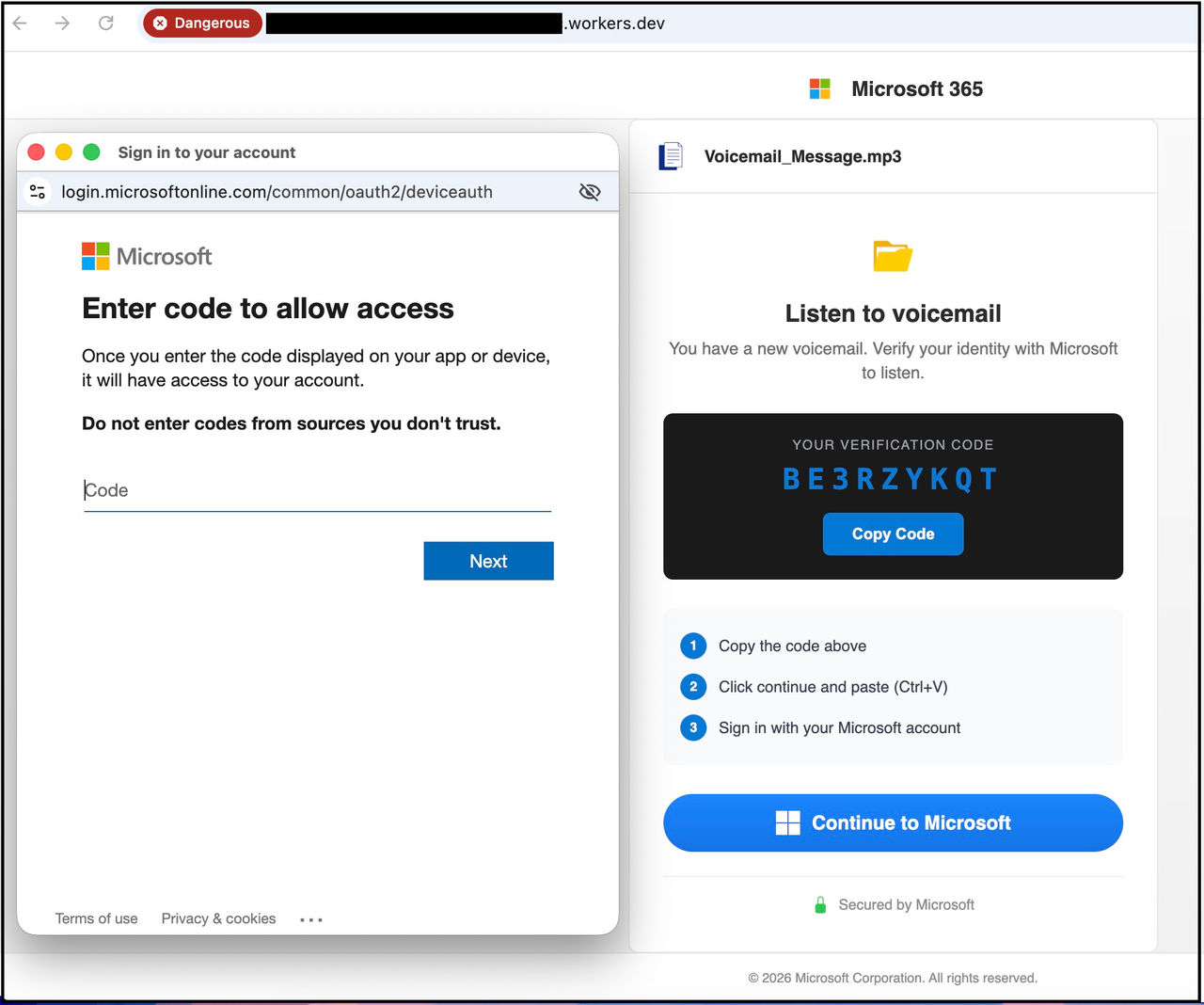
Task: Click the step 3 number badge
Action: pos(693,727)
